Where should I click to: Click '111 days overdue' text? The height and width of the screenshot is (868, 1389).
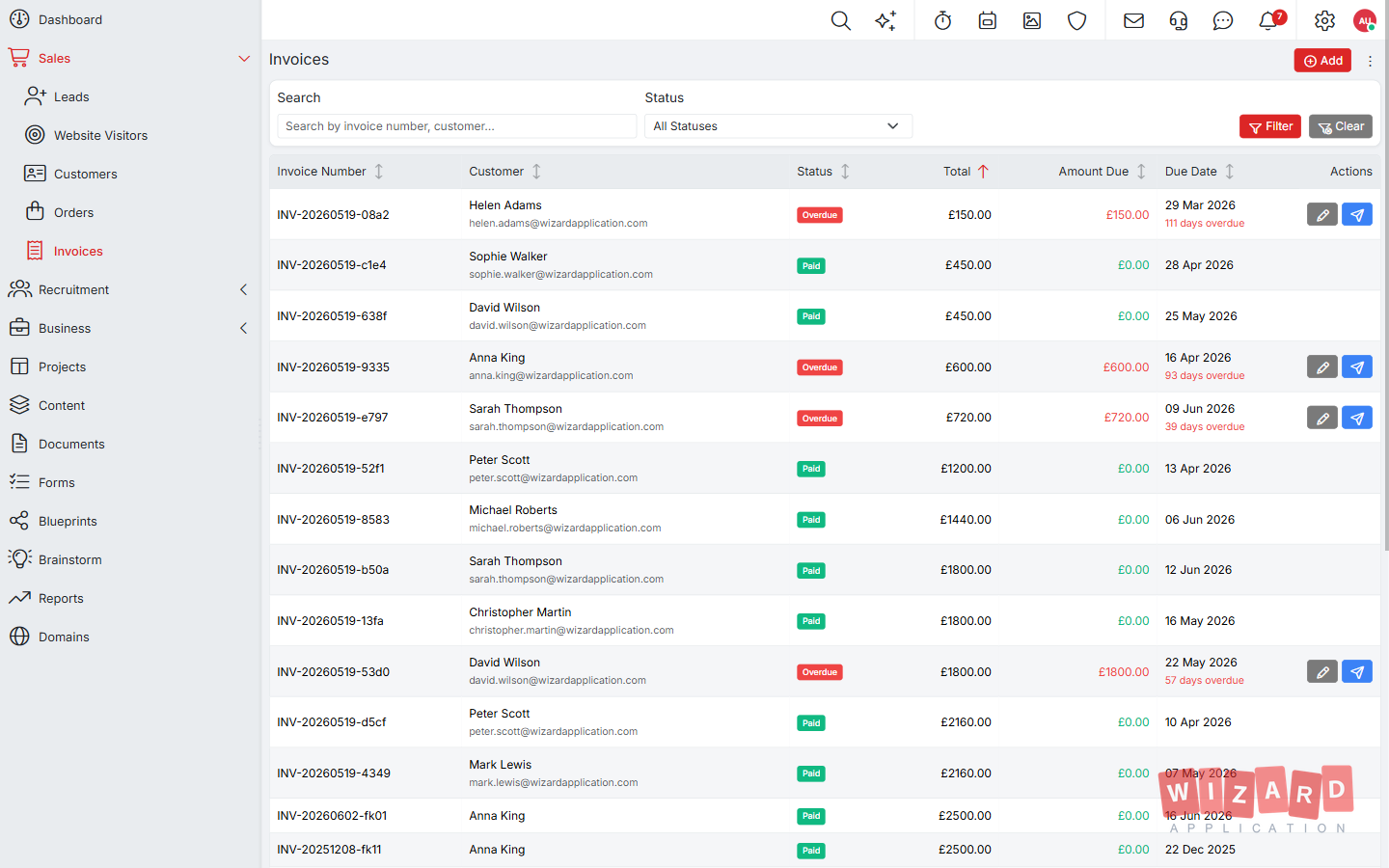coord(1205,224)
